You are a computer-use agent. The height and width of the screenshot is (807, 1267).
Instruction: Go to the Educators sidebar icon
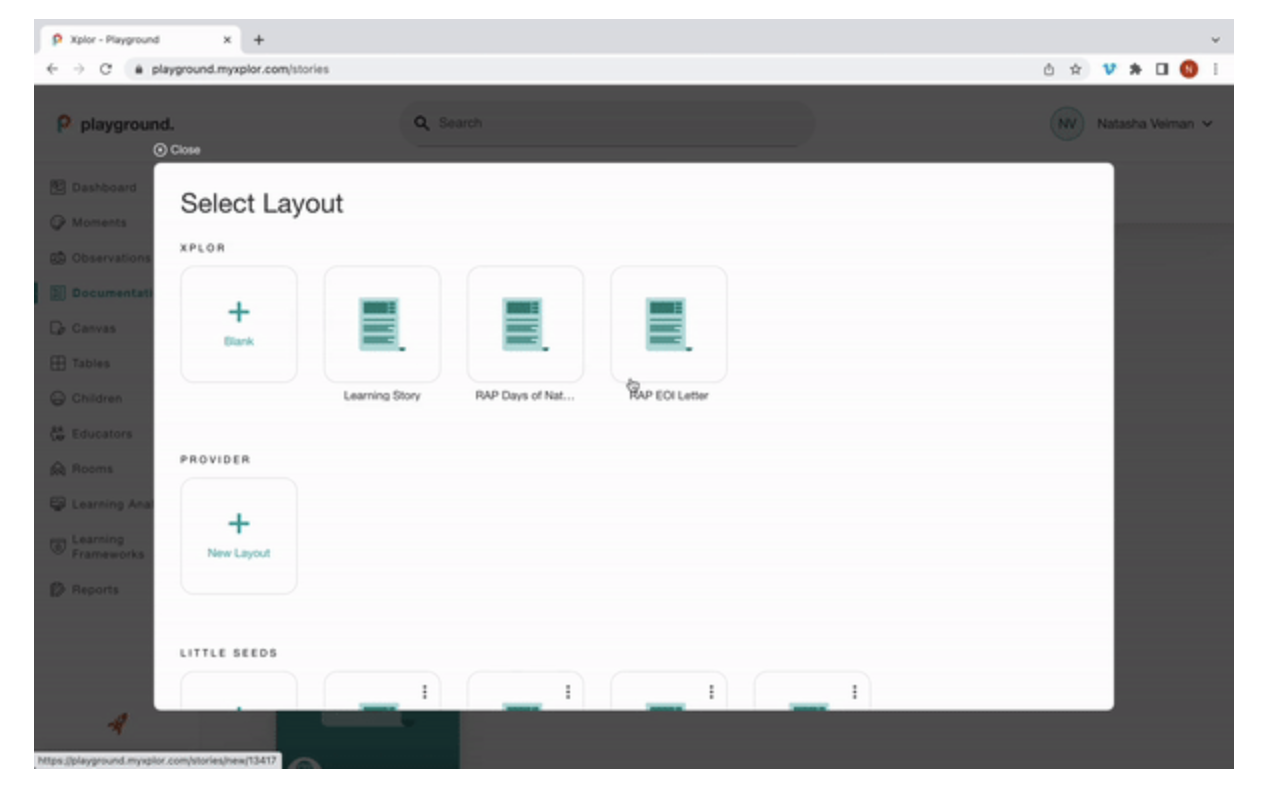[57, 434]
